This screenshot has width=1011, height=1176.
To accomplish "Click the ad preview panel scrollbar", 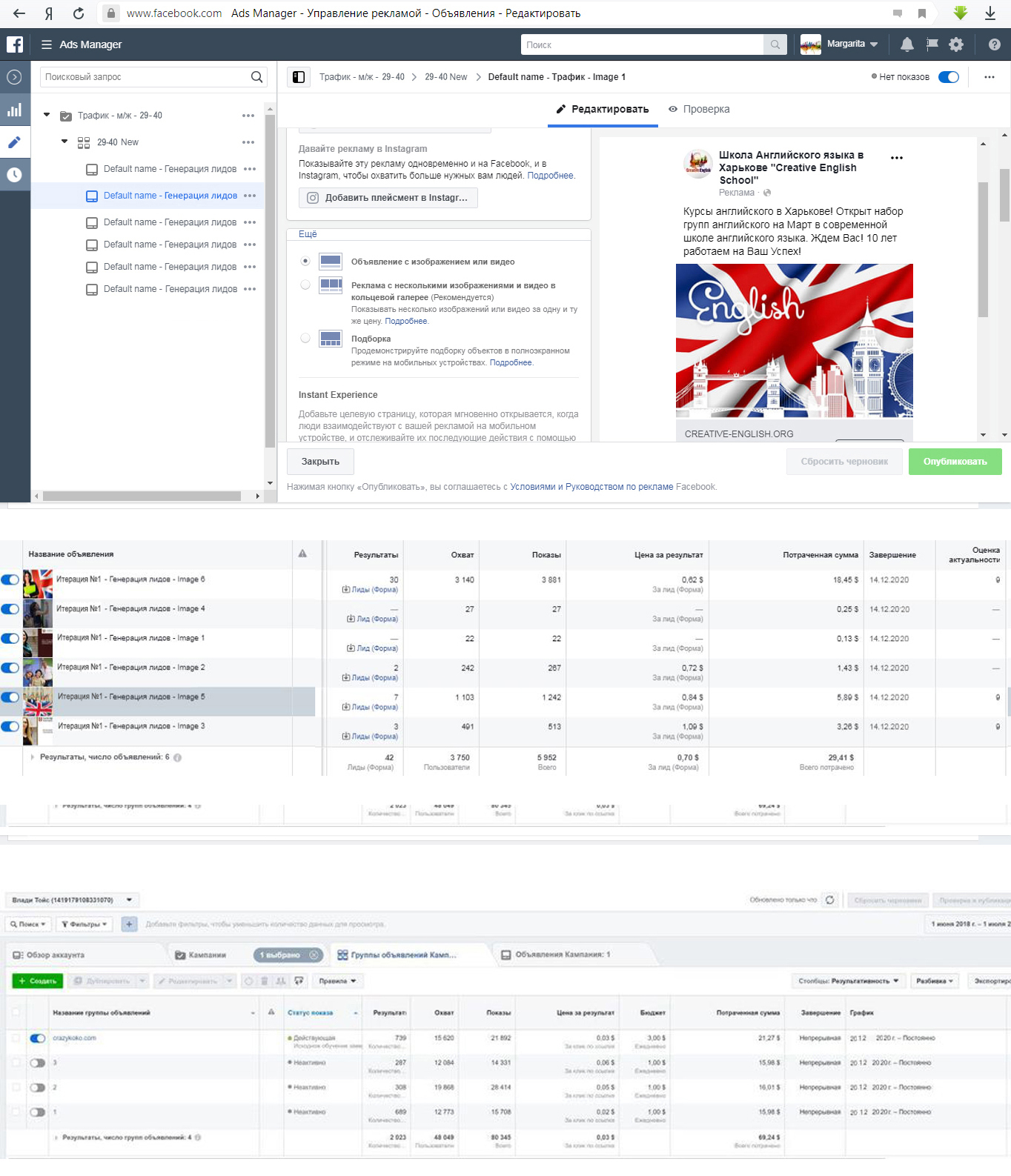I will pyautogui.click(x=983, y=249).
